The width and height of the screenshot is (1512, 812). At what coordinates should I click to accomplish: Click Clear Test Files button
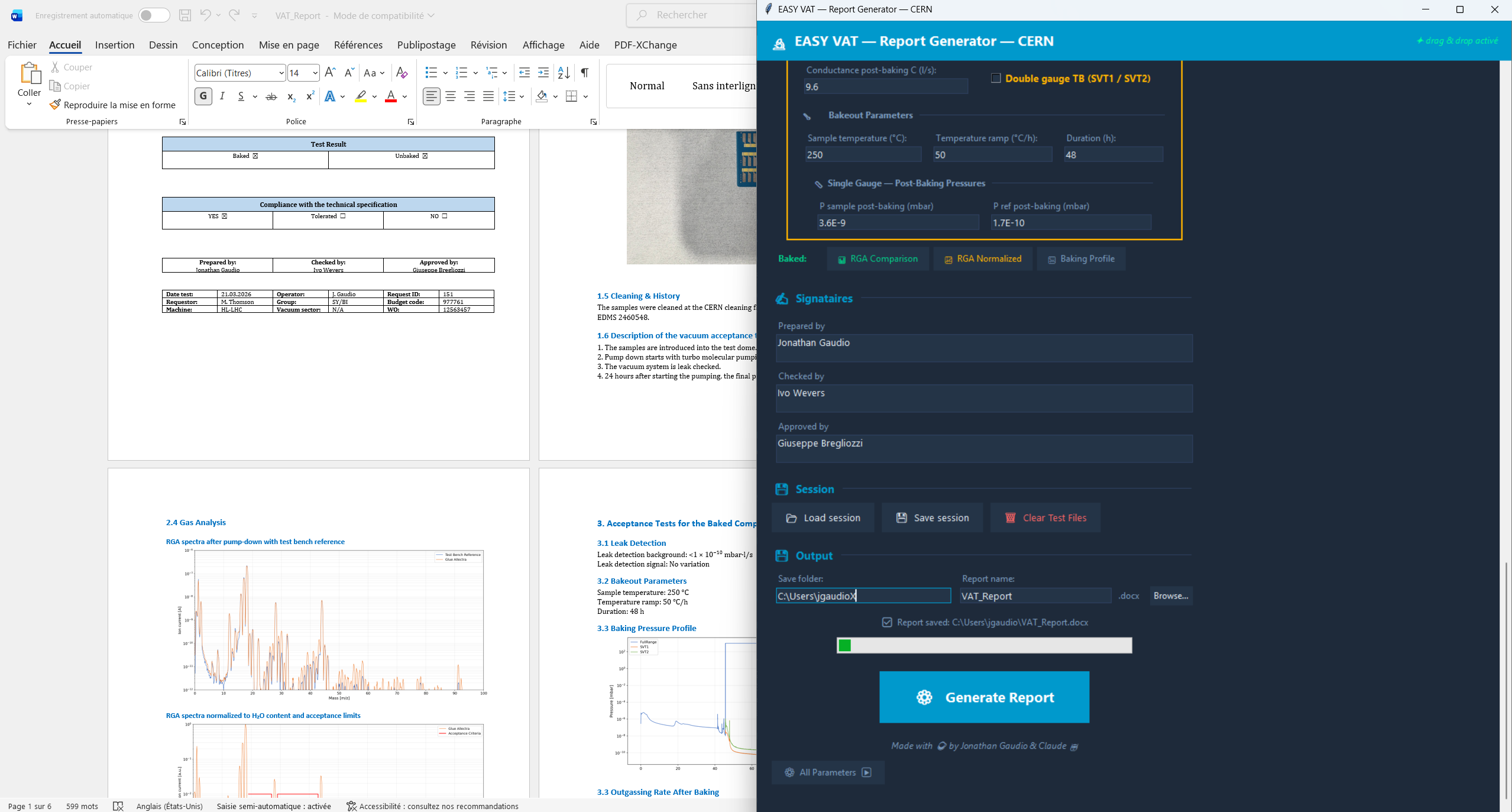[x=1045, y=518]
